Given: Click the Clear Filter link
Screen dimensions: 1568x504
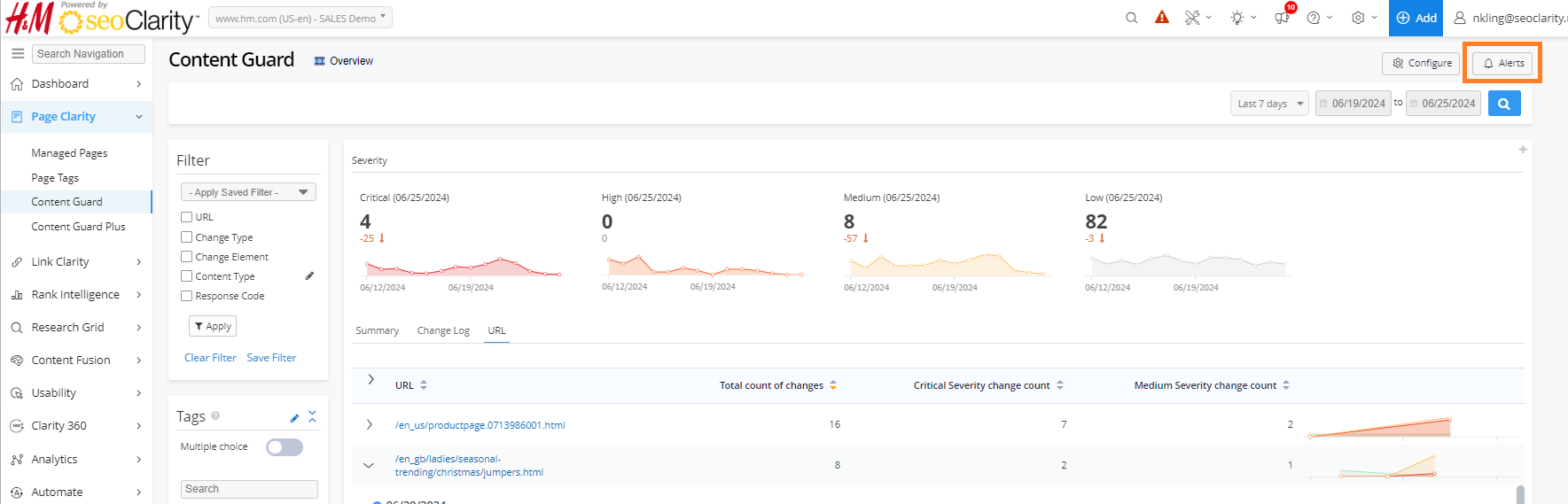Looking at the screenshot, I should pyautogui.click(x=210, y=358).
